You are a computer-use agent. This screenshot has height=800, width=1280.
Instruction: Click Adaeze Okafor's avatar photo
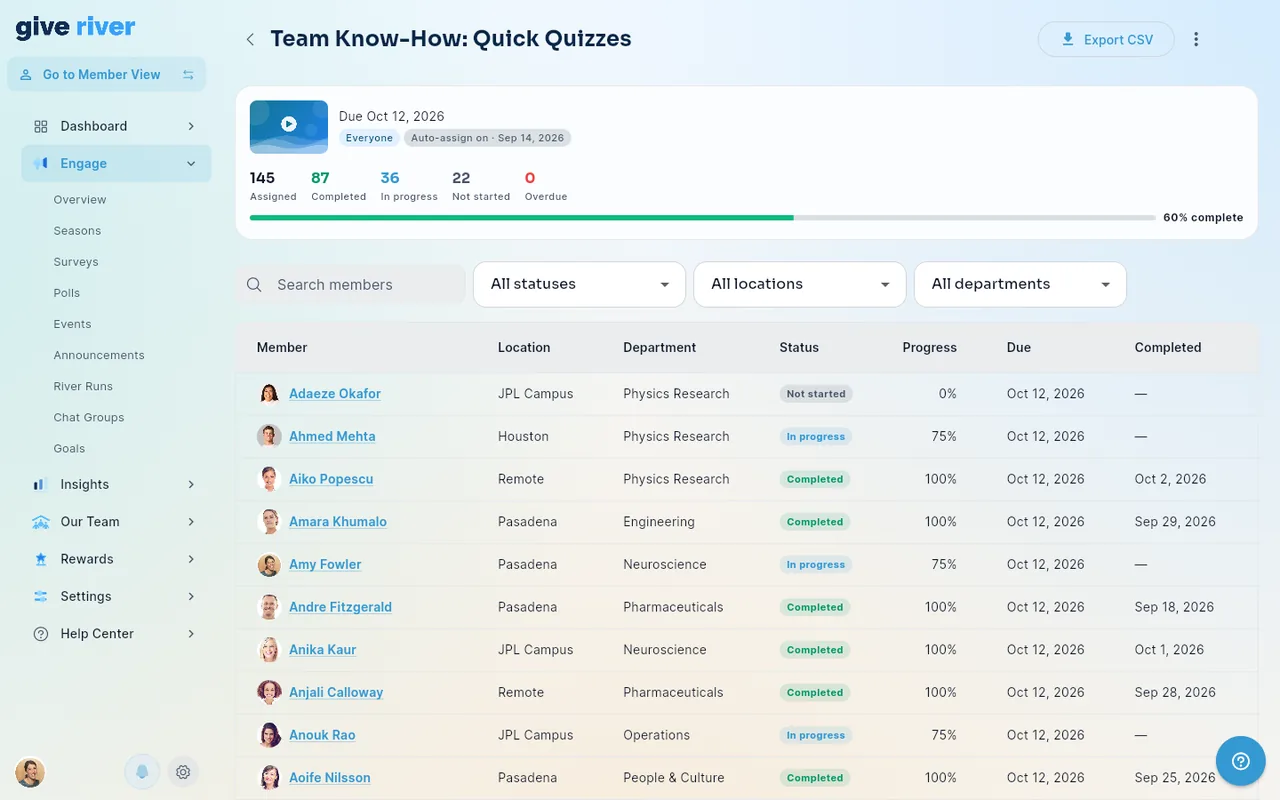point(269,394)
